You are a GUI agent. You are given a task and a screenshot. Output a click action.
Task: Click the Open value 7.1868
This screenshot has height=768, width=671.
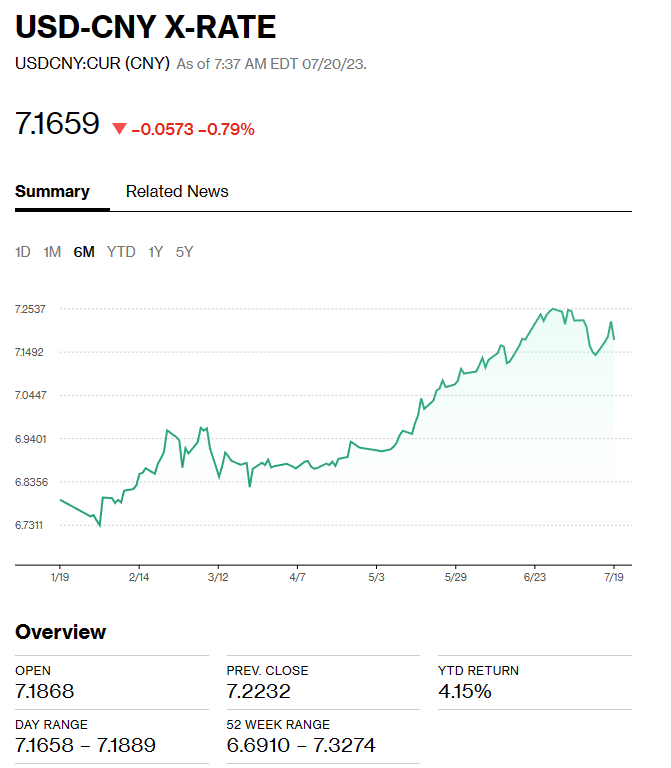[45, 692]
